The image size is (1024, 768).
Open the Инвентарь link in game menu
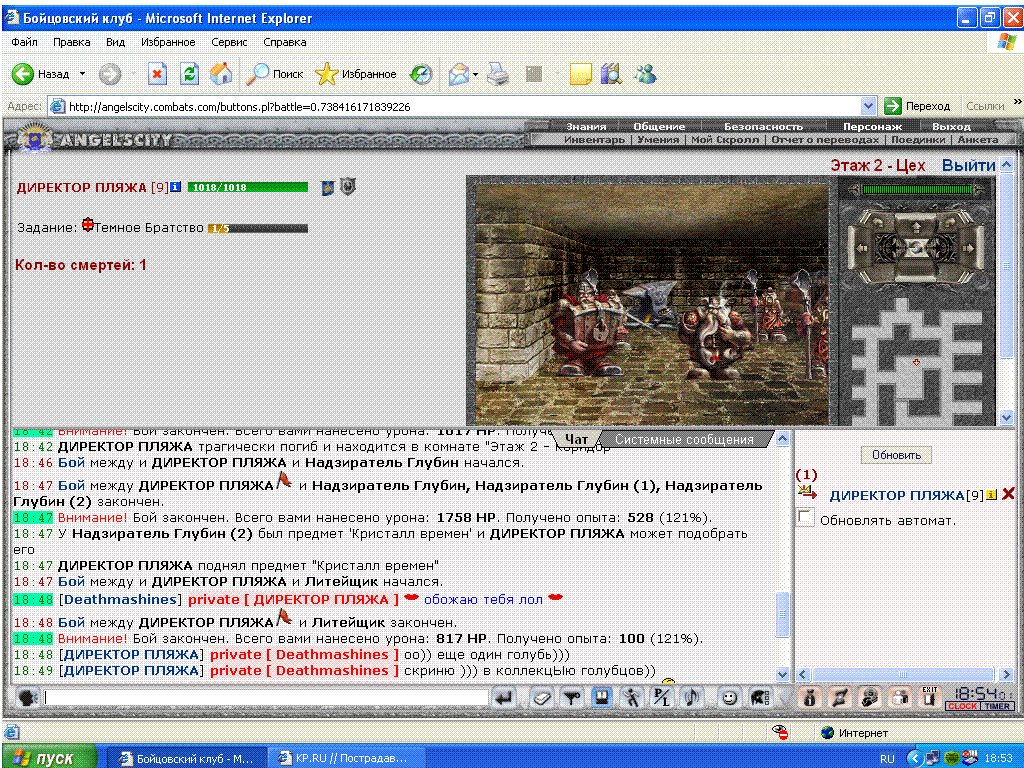pos(594,139)
